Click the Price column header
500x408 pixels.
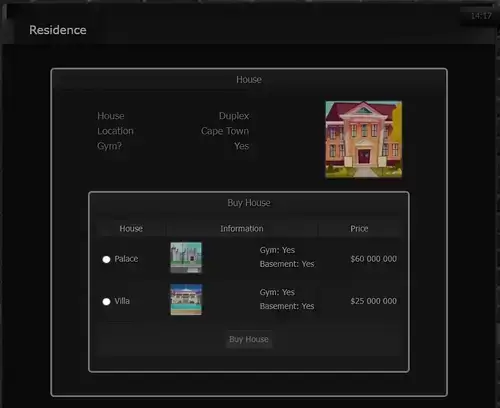(359, 229)
